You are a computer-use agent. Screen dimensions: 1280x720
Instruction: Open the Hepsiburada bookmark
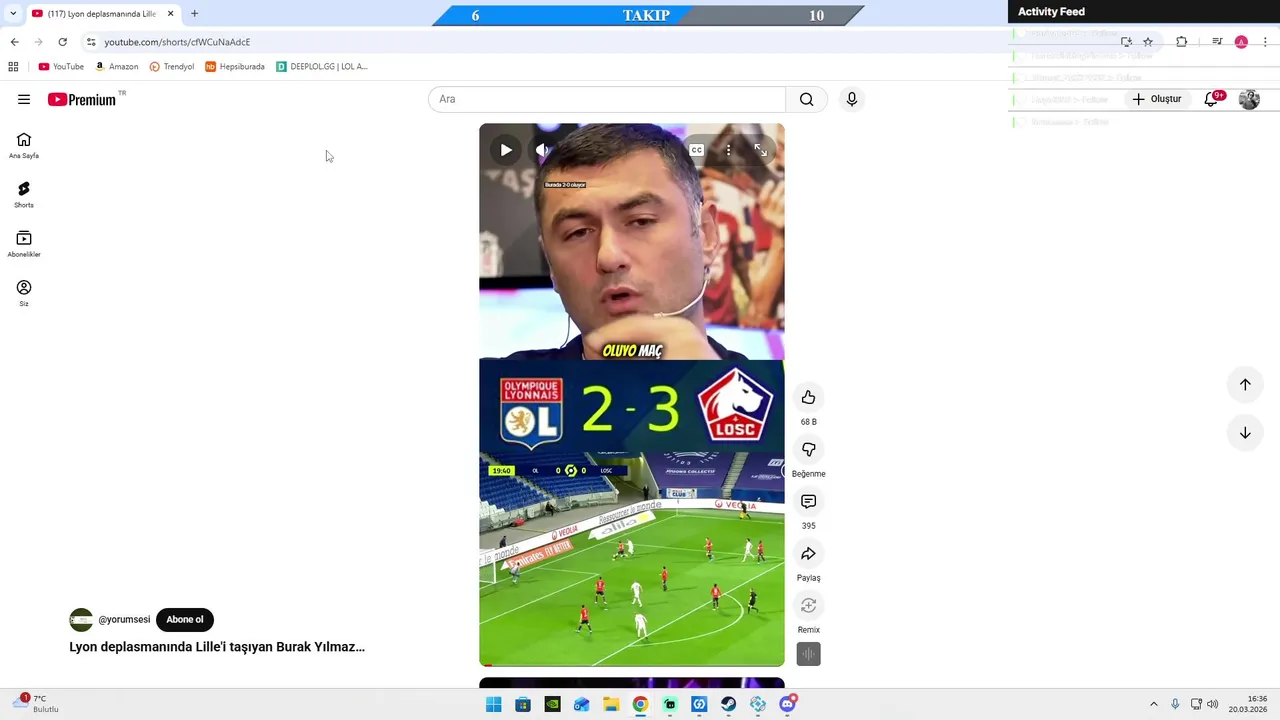pyautogui.click(x=235, y=67)
